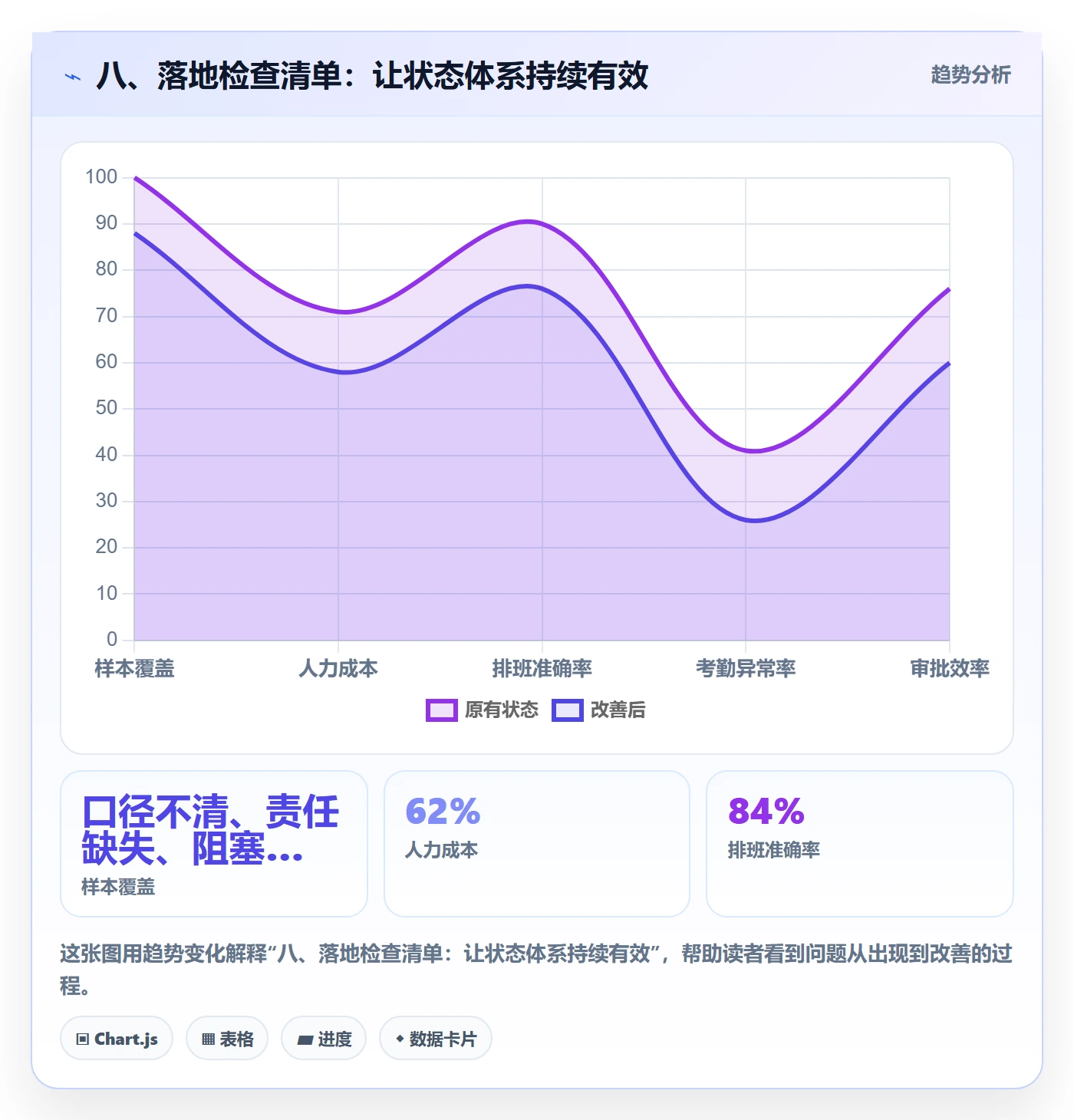1074x1120 pixels.
Task: Click the table grid icon in 表格 tag
Action: click(208, 1039)
